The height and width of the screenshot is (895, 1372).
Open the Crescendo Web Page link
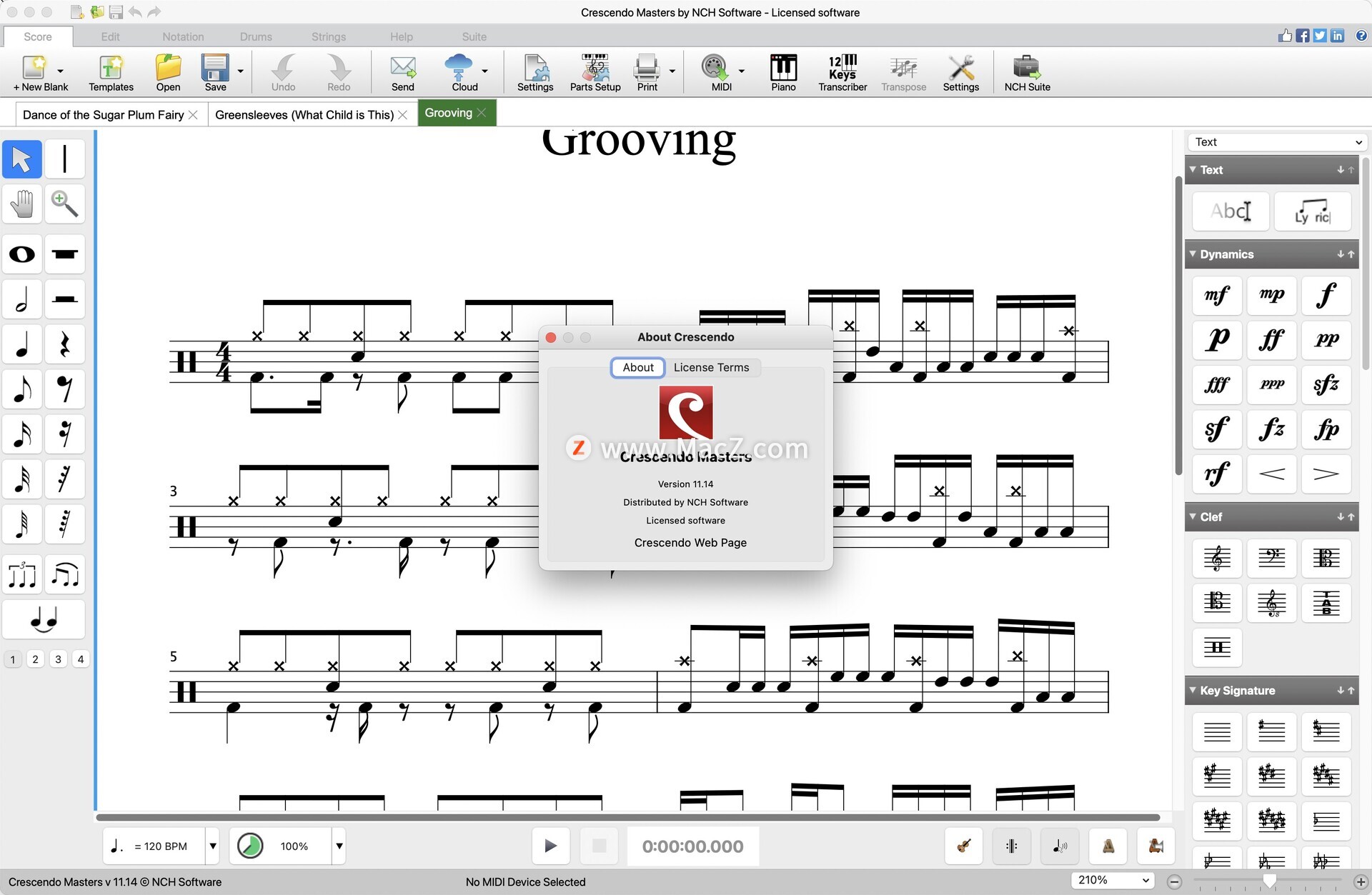690,543
